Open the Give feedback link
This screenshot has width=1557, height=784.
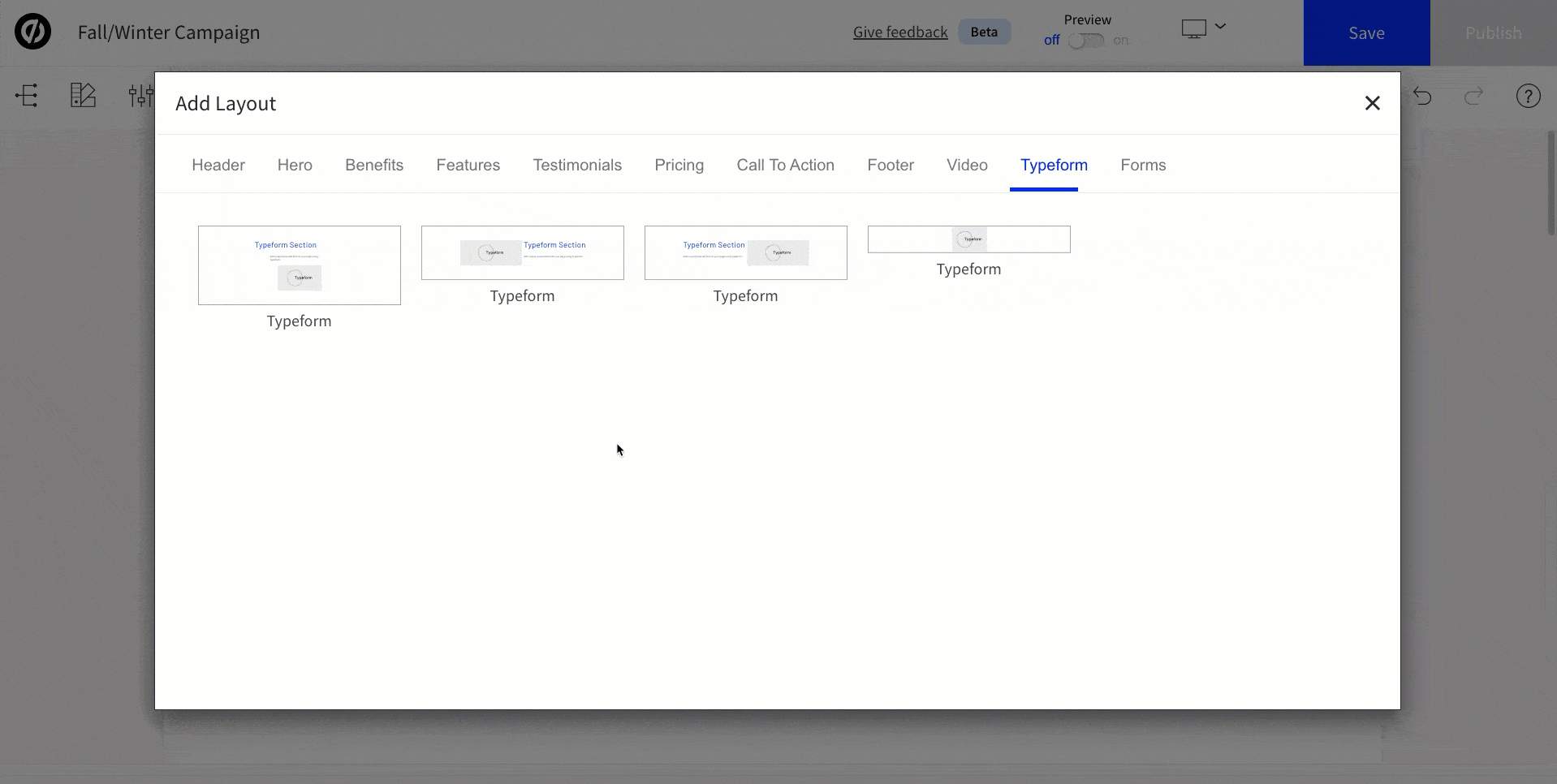coord(900,32)
